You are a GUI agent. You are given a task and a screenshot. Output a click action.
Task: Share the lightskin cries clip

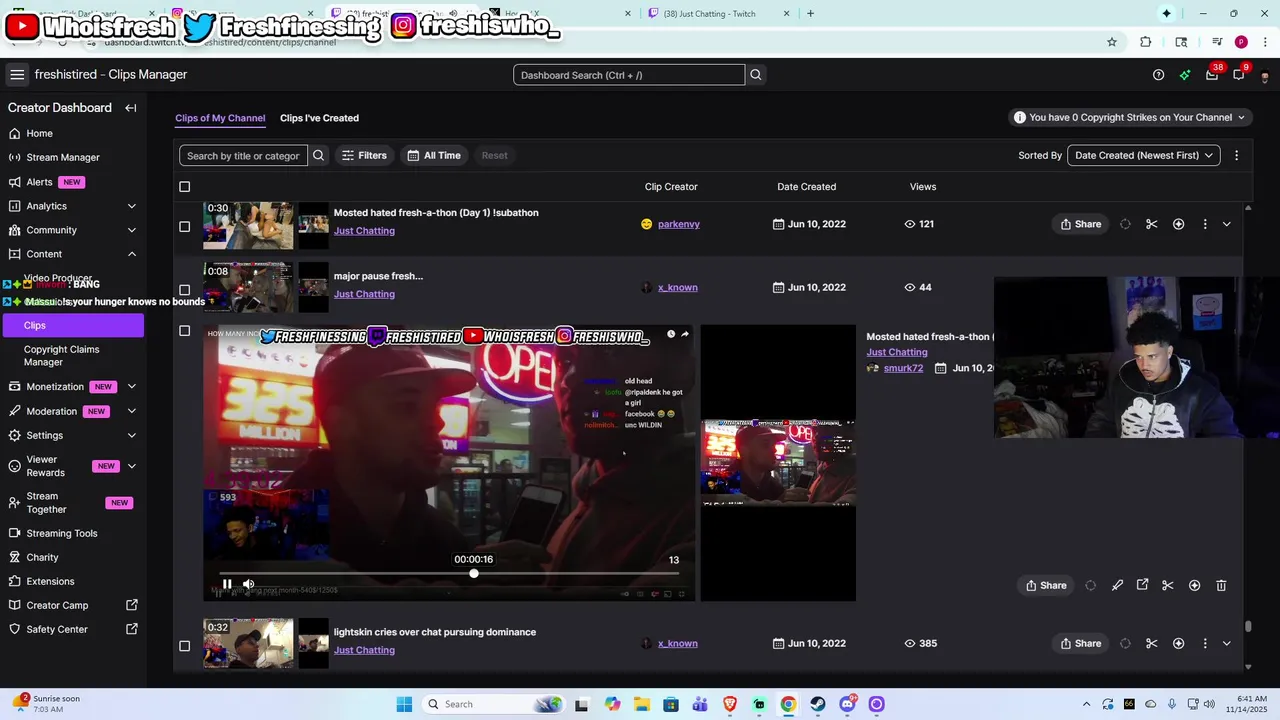[x=1080, y=643]
